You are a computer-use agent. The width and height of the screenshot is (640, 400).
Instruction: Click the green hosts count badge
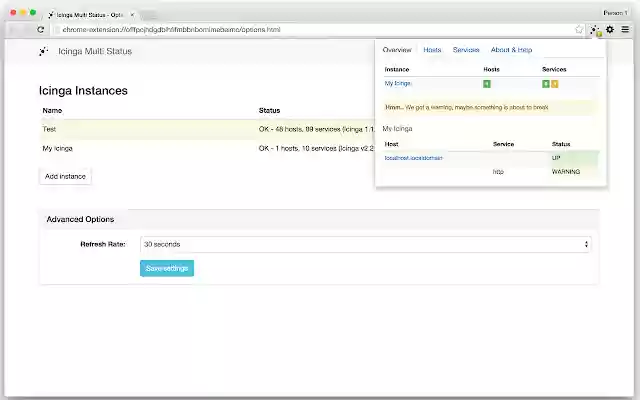[487, 84]
